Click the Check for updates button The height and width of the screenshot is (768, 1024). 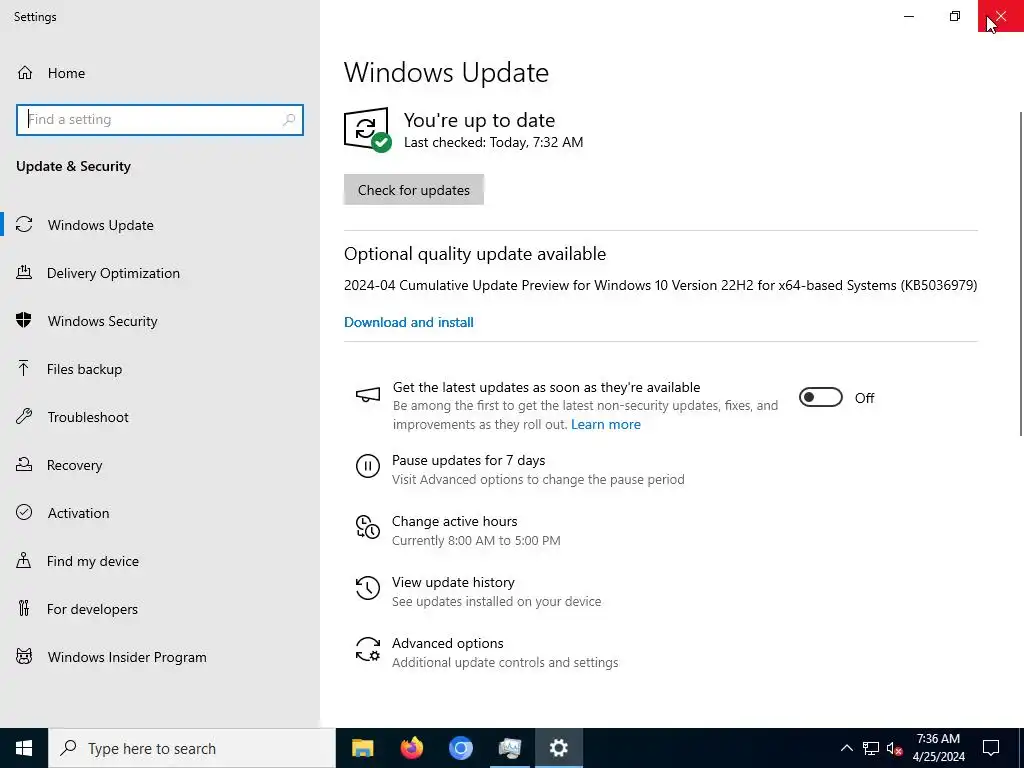pyautogui.click(x=413, y=189)
